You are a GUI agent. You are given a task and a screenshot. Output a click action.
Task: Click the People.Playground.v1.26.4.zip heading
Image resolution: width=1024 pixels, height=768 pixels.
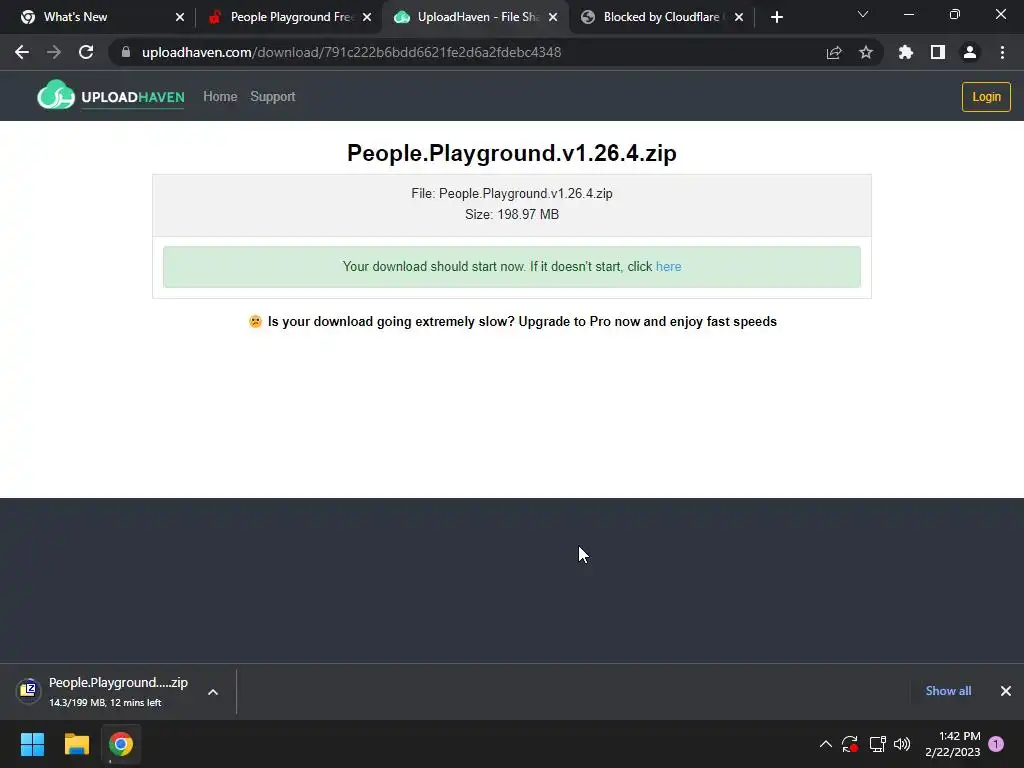(512, 153)
